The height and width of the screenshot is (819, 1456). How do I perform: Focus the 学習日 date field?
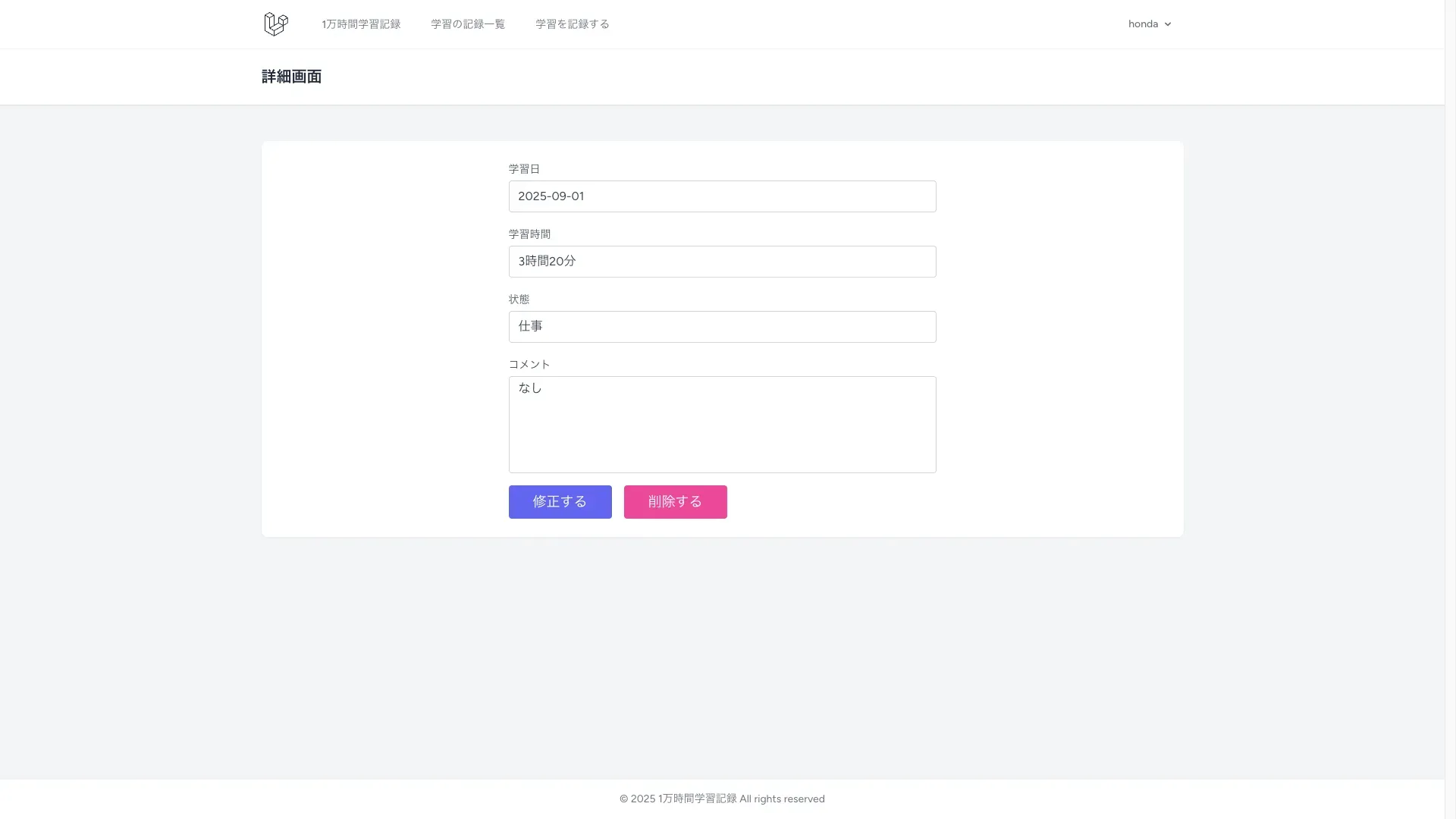point(722,196)
